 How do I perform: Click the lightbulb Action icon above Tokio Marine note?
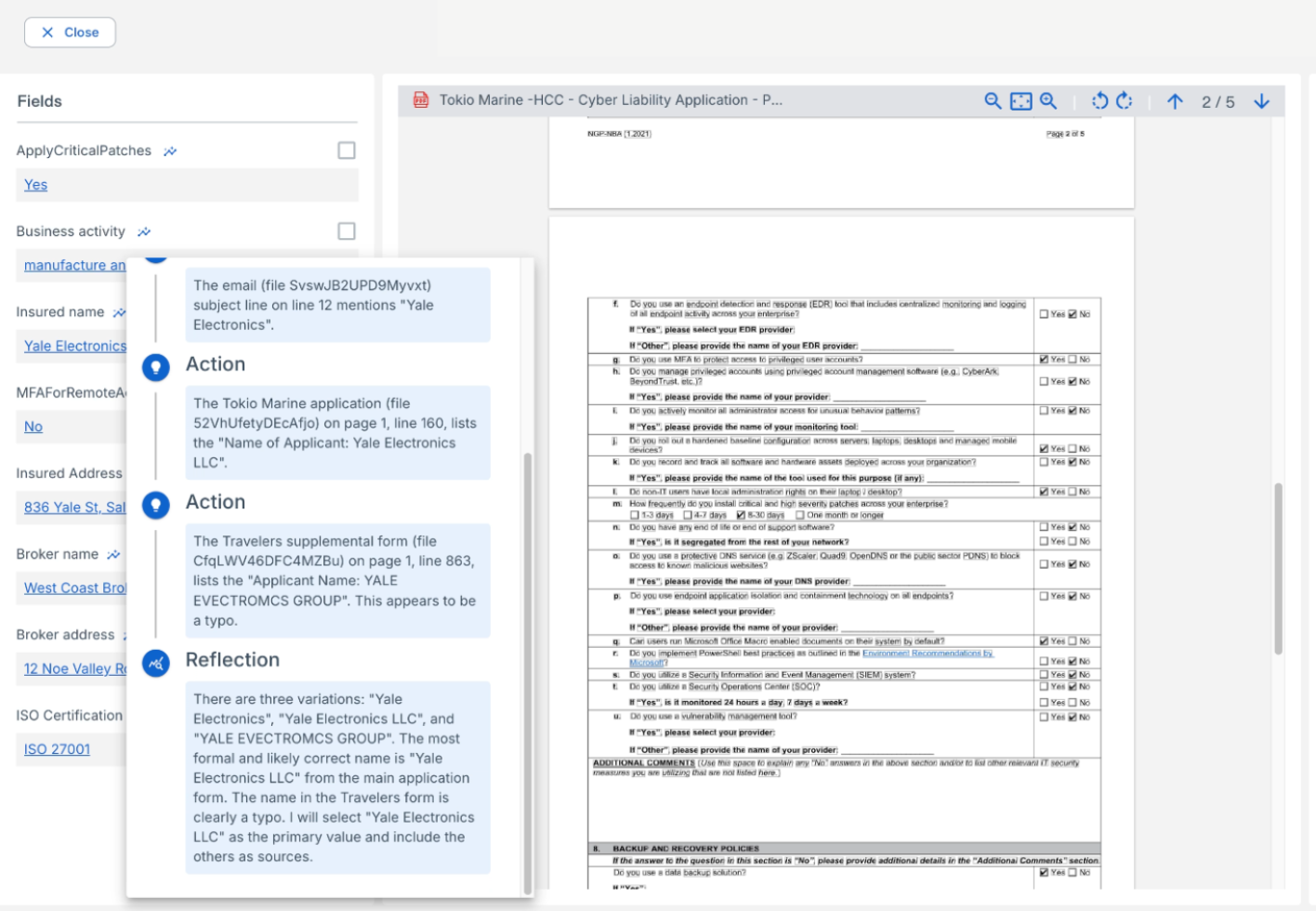156,367
